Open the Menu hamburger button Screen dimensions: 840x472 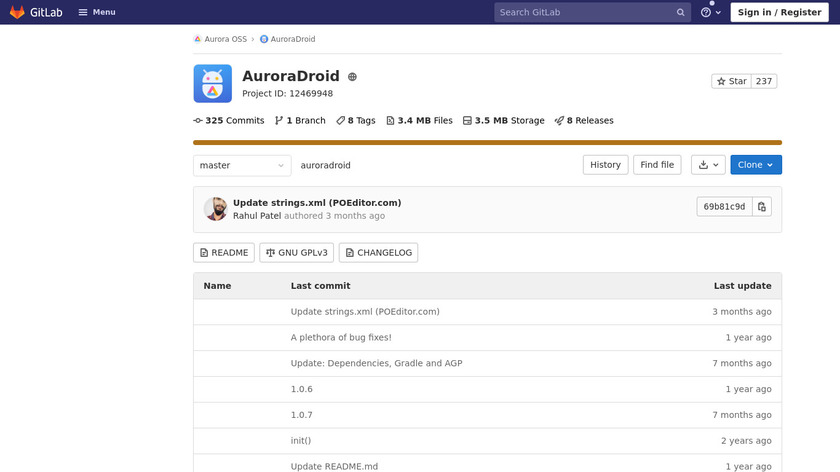[x=97, y=12]
